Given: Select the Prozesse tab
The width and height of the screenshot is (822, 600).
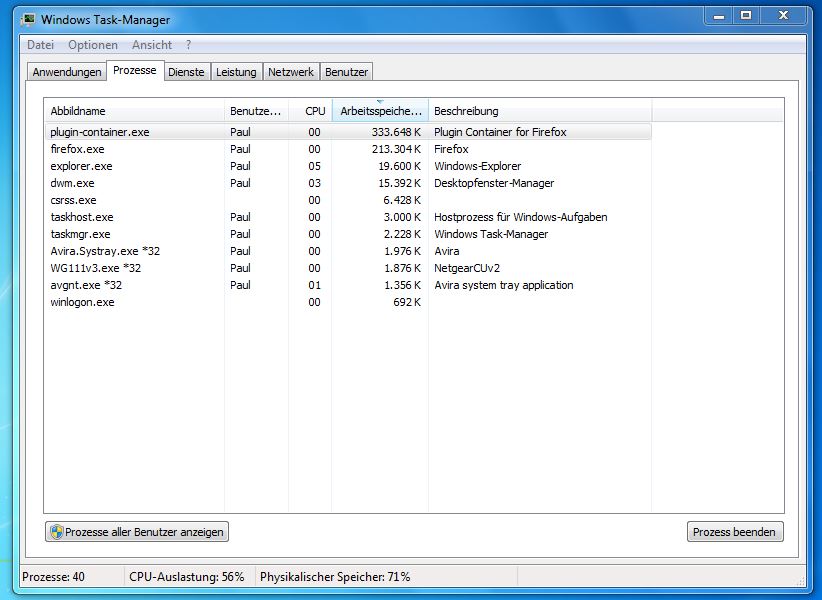Looking at the screenshot, I should pos(135,70).
